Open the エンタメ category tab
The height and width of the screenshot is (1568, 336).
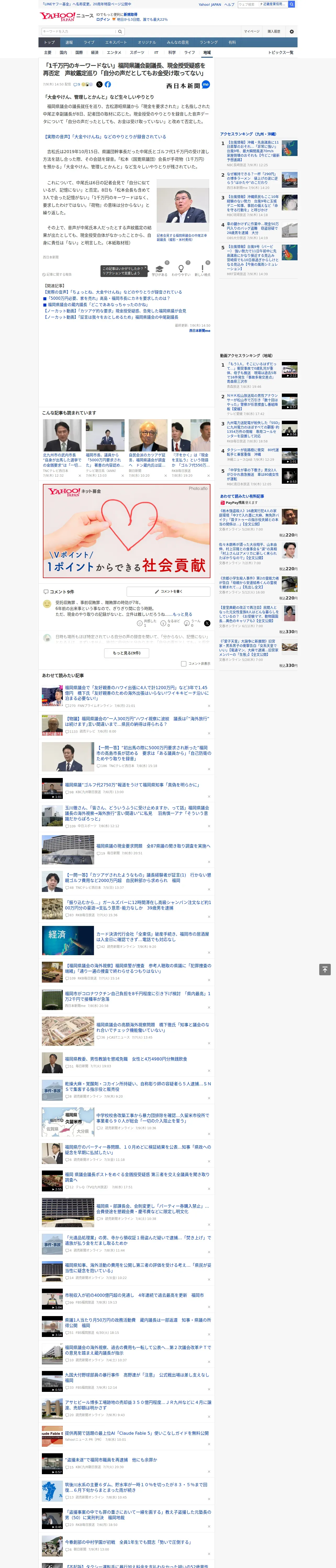coord(114,52)
